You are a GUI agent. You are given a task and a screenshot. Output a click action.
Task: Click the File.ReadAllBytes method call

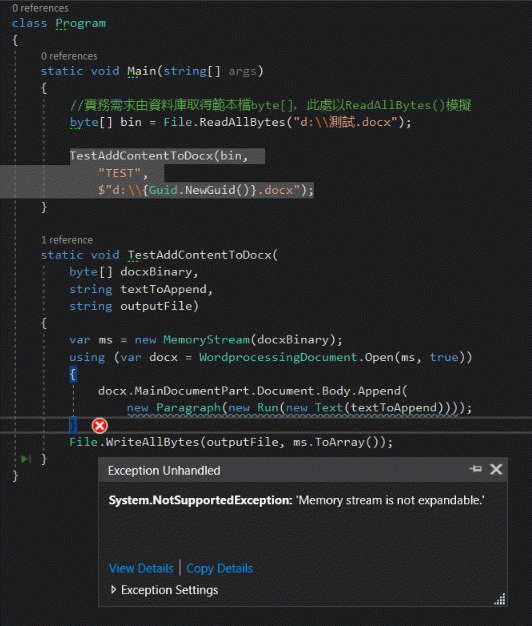click(224, 122)
